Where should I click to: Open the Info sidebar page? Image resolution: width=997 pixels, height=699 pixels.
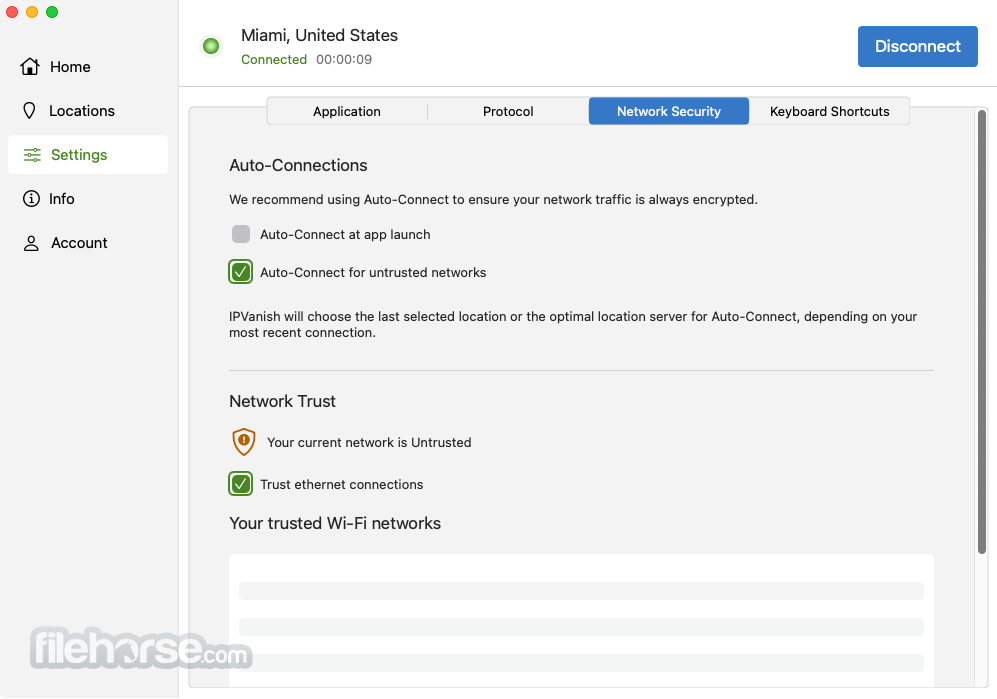(88, 198)
